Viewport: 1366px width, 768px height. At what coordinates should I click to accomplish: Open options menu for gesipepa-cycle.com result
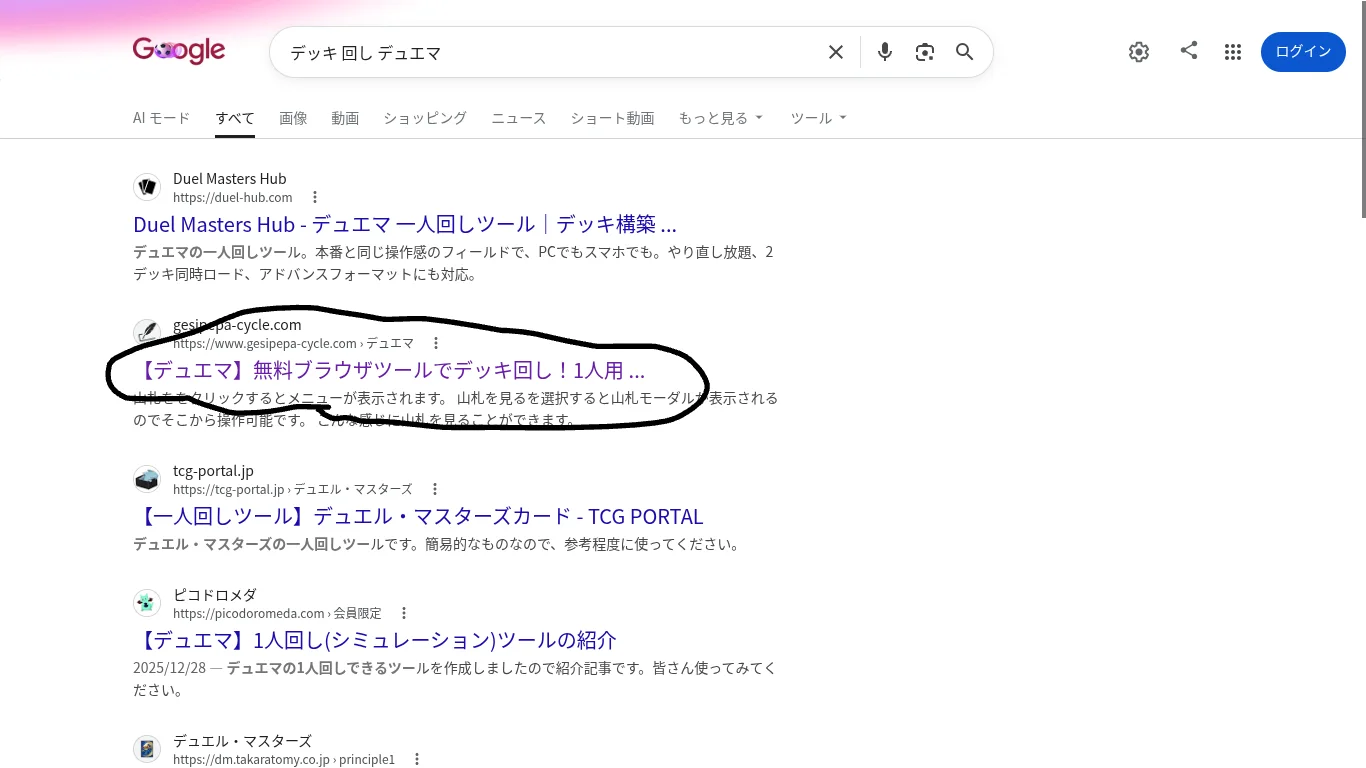[x=436, y=343]
